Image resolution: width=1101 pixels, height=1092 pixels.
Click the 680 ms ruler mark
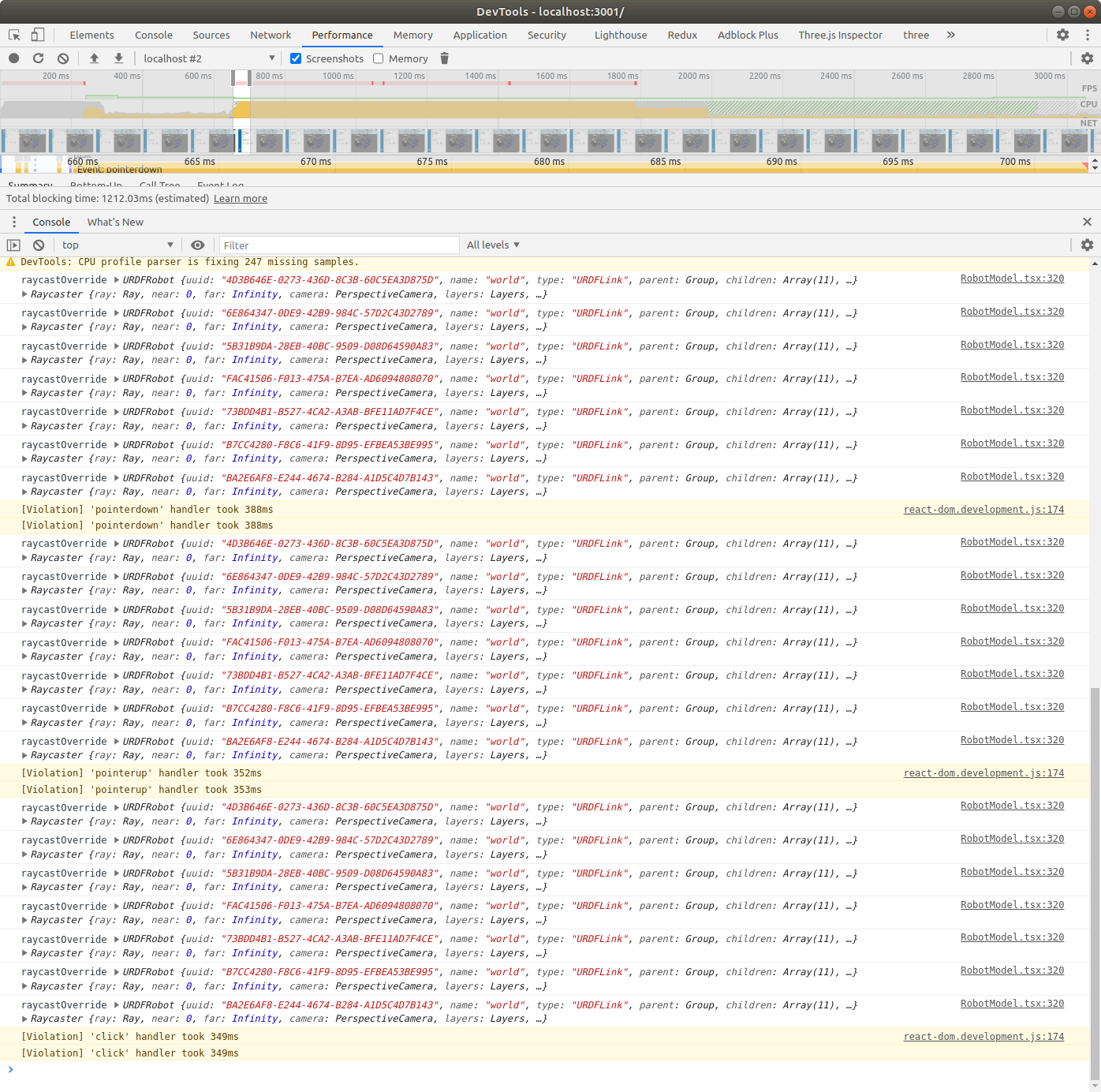click(549, 161)
